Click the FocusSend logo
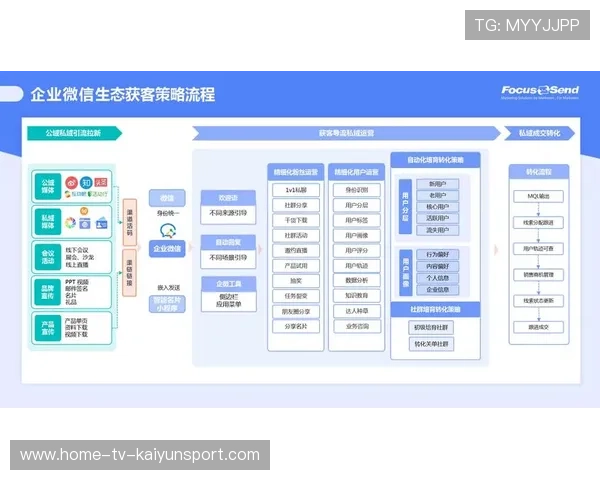This screenshot has width=600, height=480. [x=540, y=91]
